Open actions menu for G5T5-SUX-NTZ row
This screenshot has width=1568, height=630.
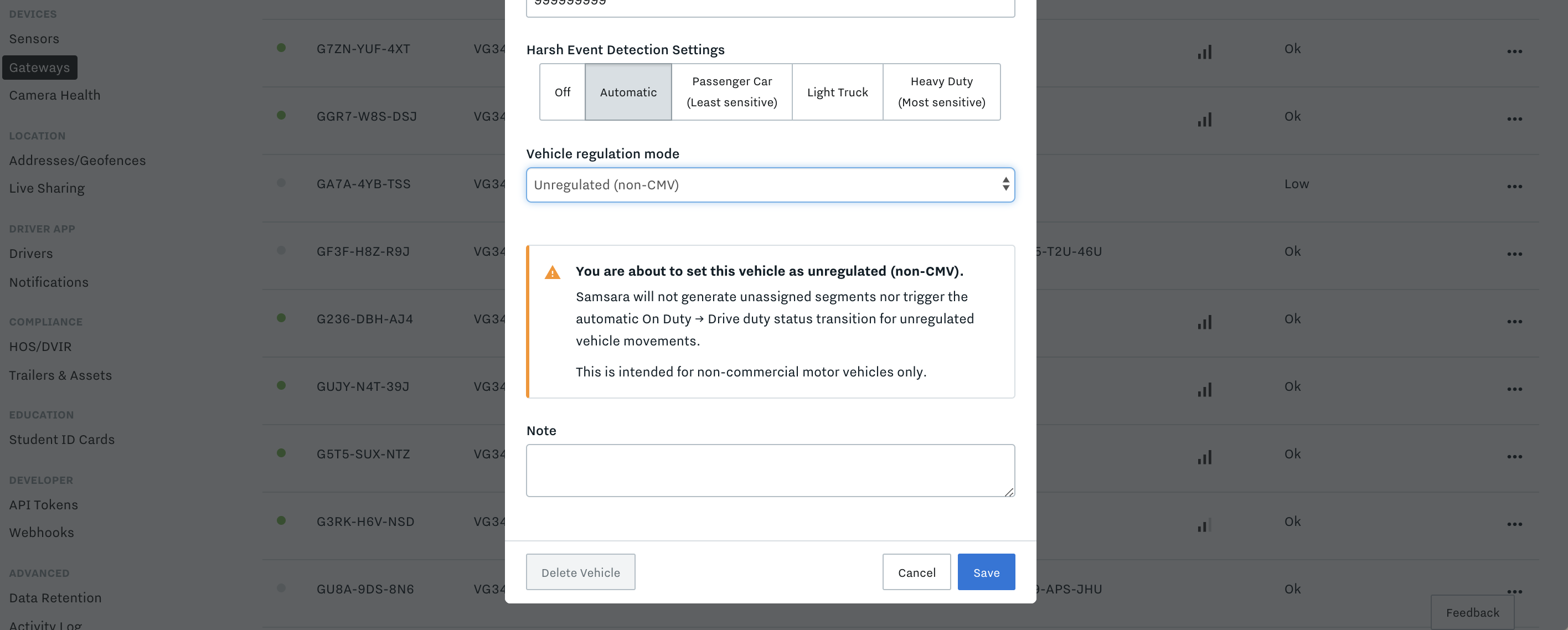point(1514,457)
